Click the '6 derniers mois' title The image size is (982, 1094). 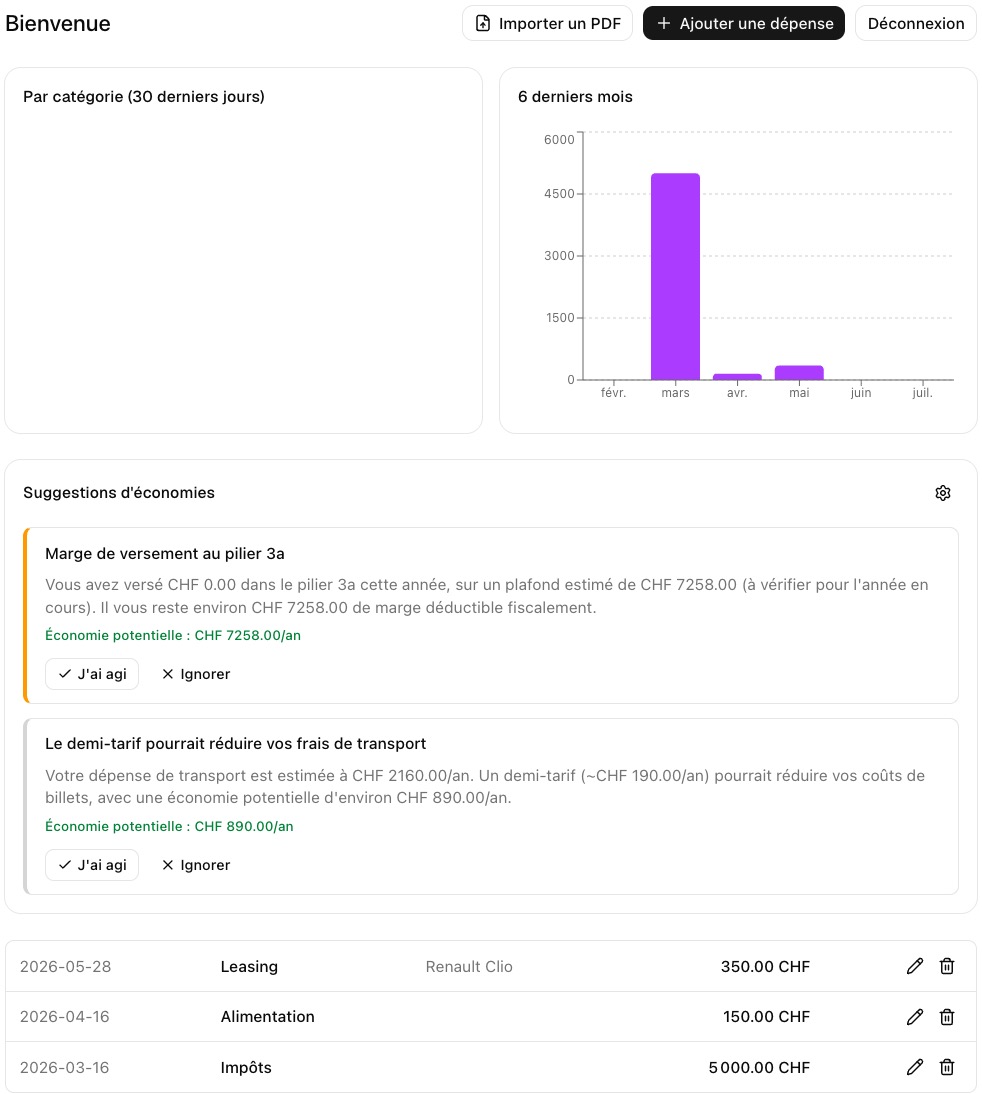575,96
